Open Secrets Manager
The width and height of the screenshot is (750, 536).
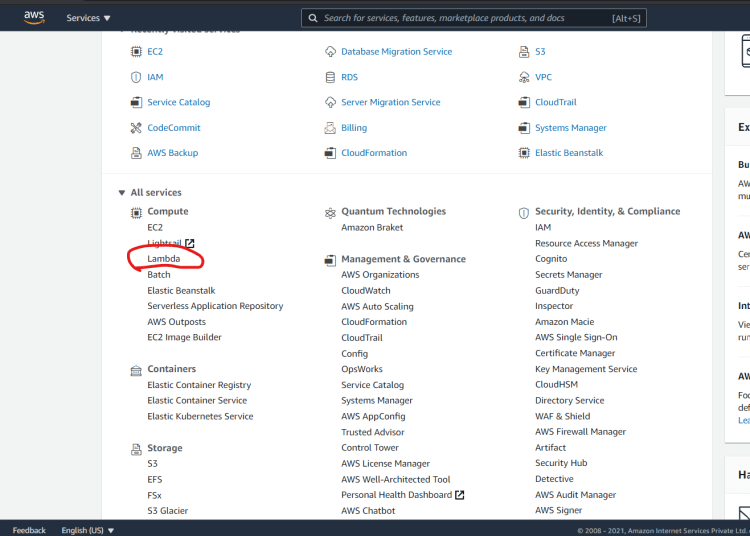[x=569, y=274]
